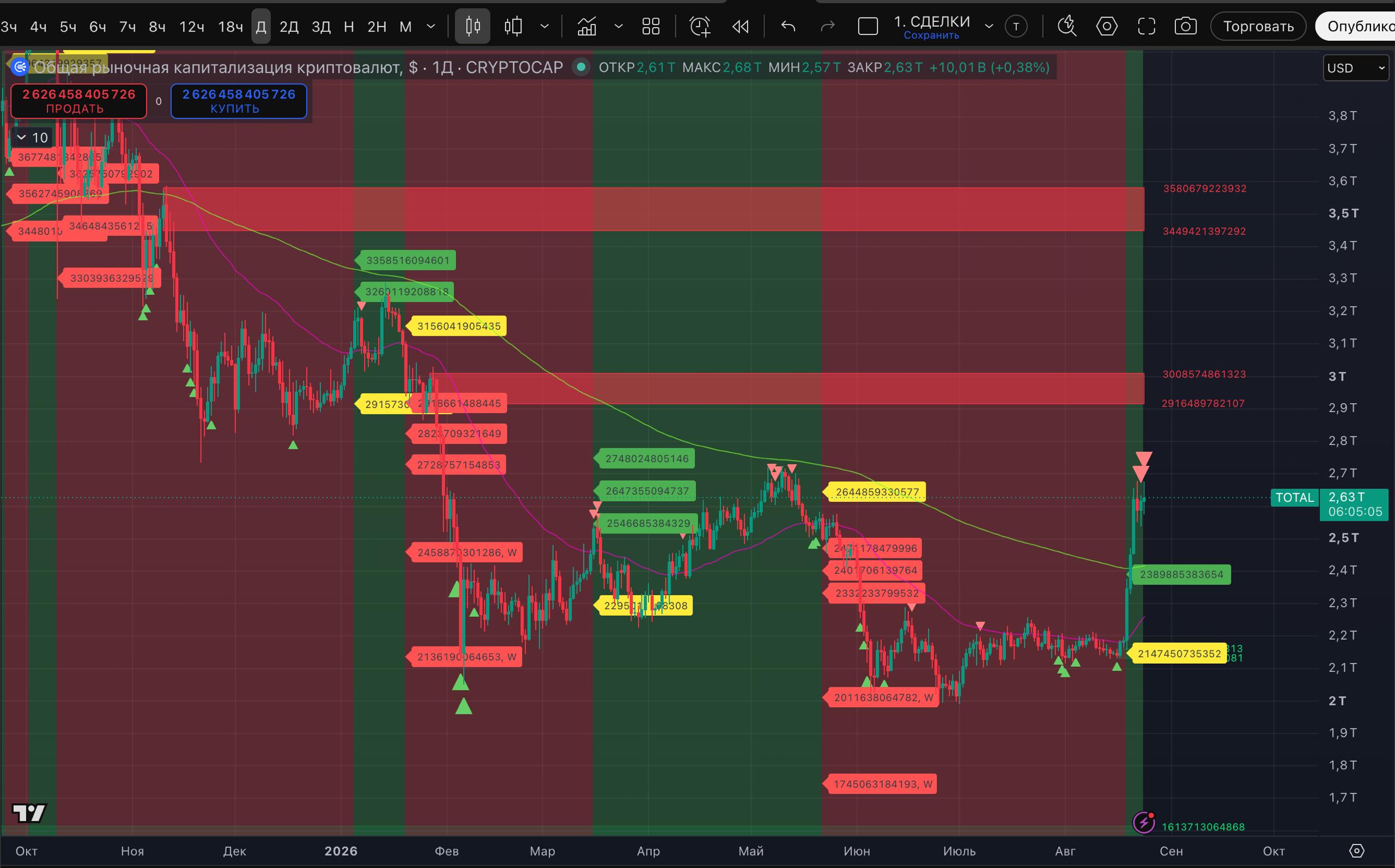This screenshot has height=868, width=1395.
Task: Switch to the 3ч timeframe
Action: click(x=9, y=26)
